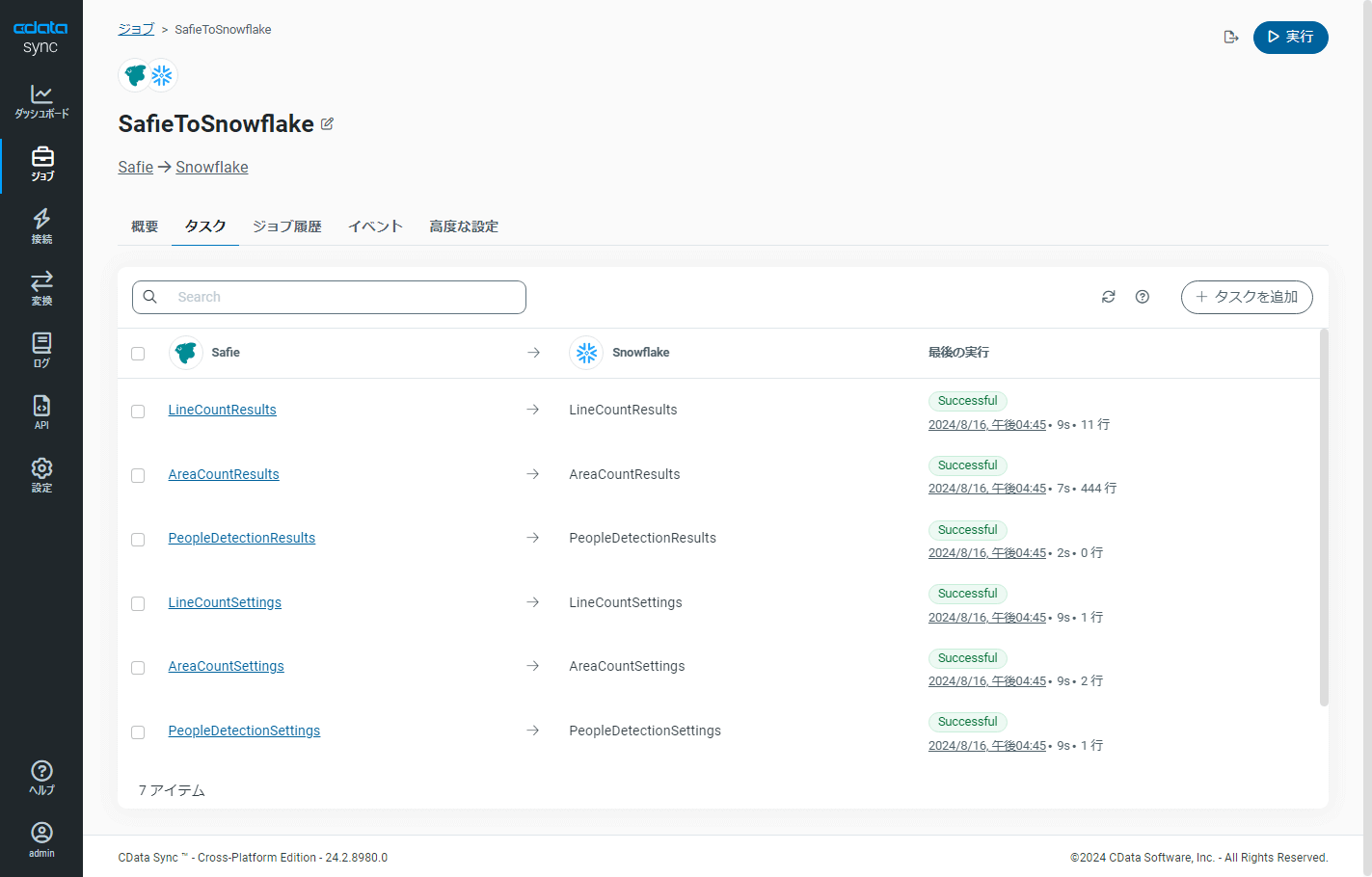The image size is (1372, 877).
Task: Click the CData Sync logo
Action: pyautogui.click(x=40, y=38)
